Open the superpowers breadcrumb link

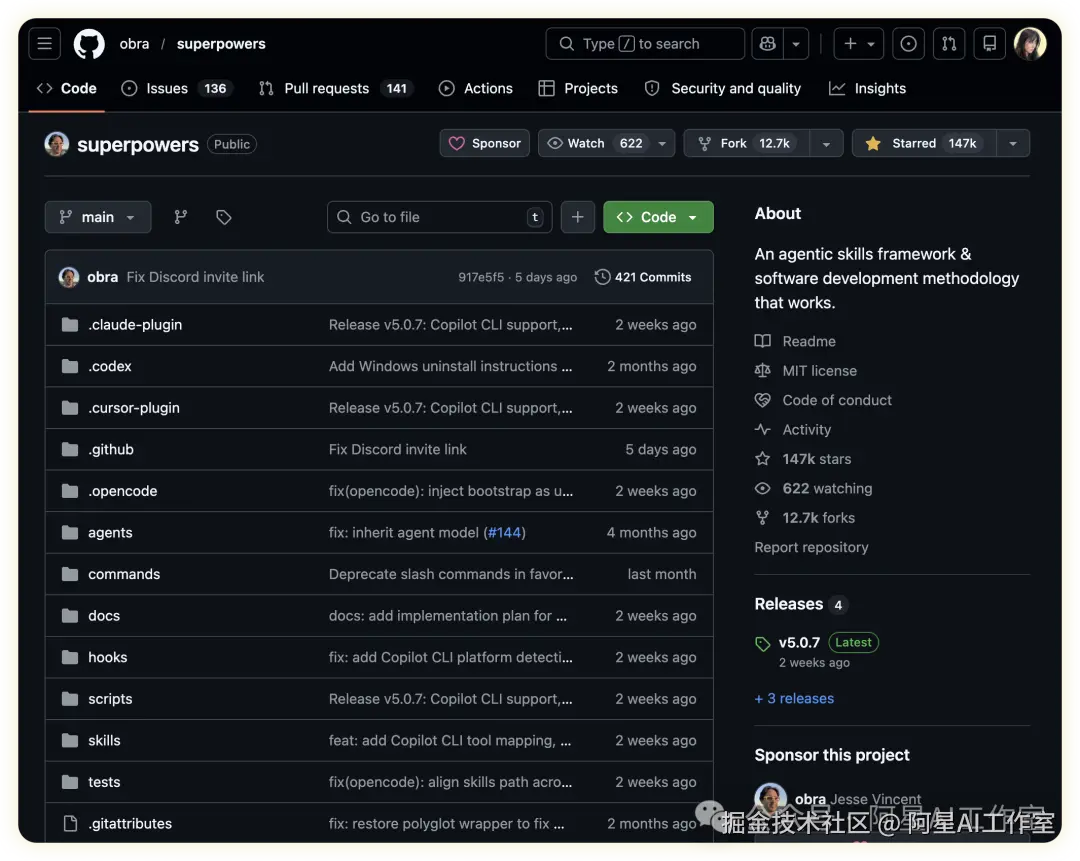pyautogui.click(x=221, y=44)
